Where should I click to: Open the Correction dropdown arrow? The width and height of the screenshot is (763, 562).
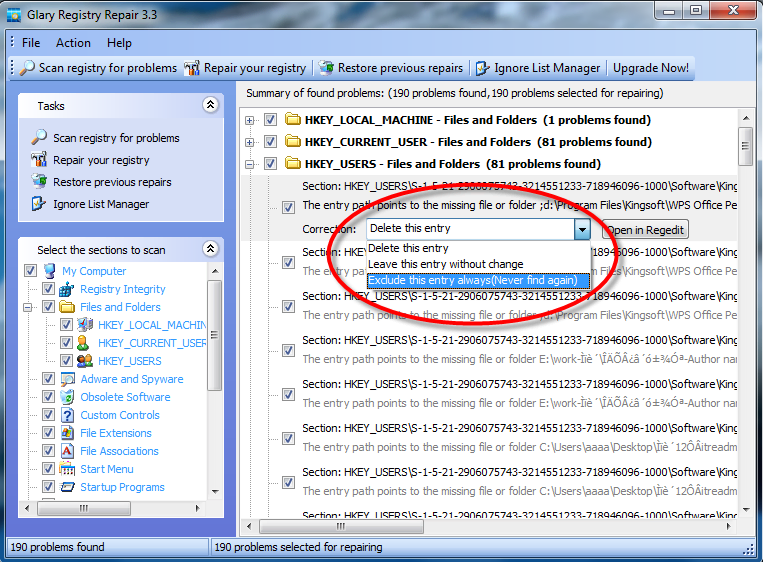(582, 229)
